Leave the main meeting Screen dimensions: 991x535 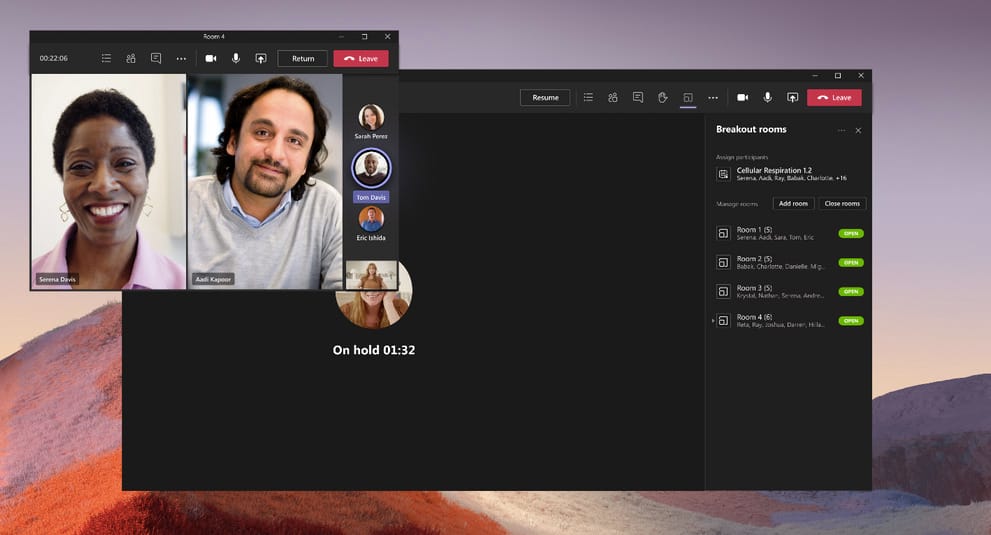[834, 97]
